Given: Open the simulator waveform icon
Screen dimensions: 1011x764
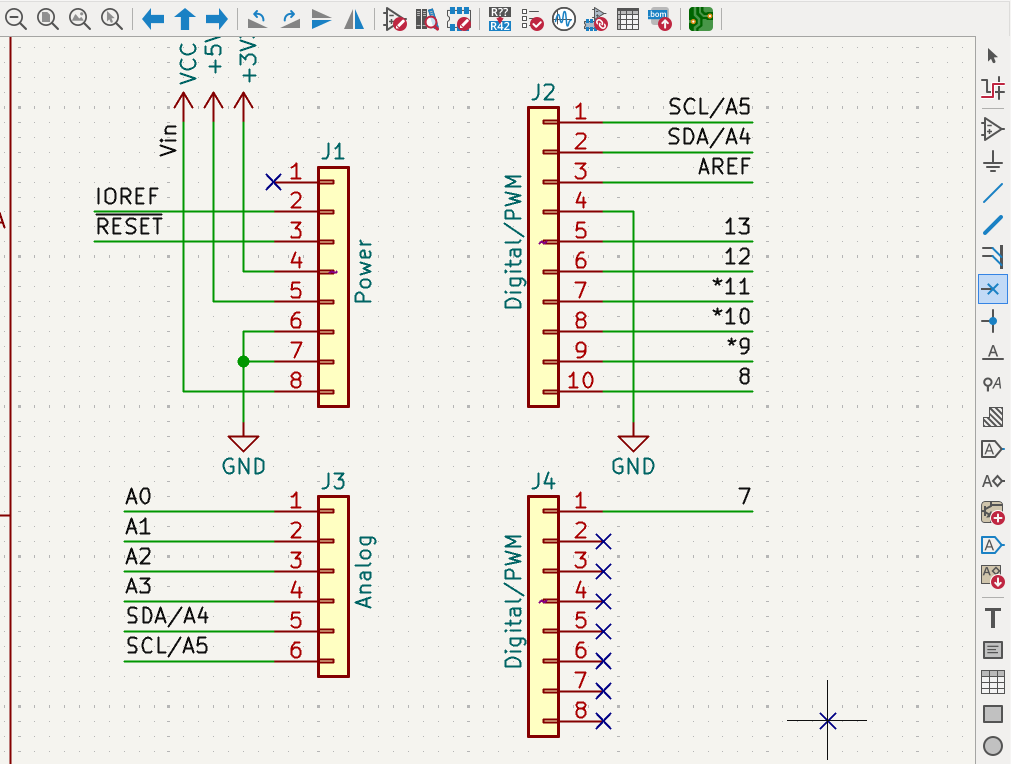Looking at the screenshot, I should coord(563,18).
